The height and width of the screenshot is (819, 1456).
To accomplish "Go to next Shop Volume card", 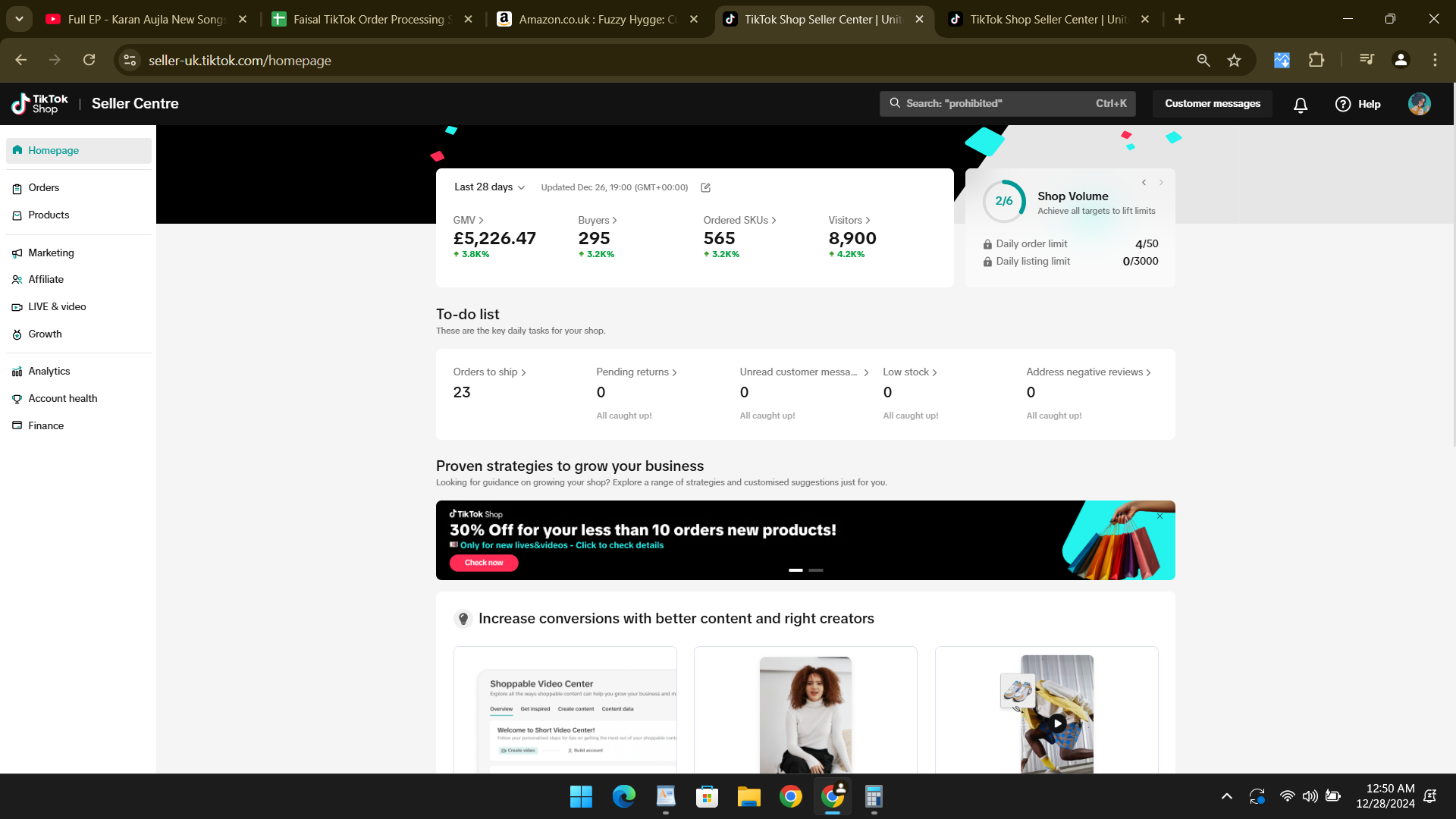I will click(x=1161, y=182).
